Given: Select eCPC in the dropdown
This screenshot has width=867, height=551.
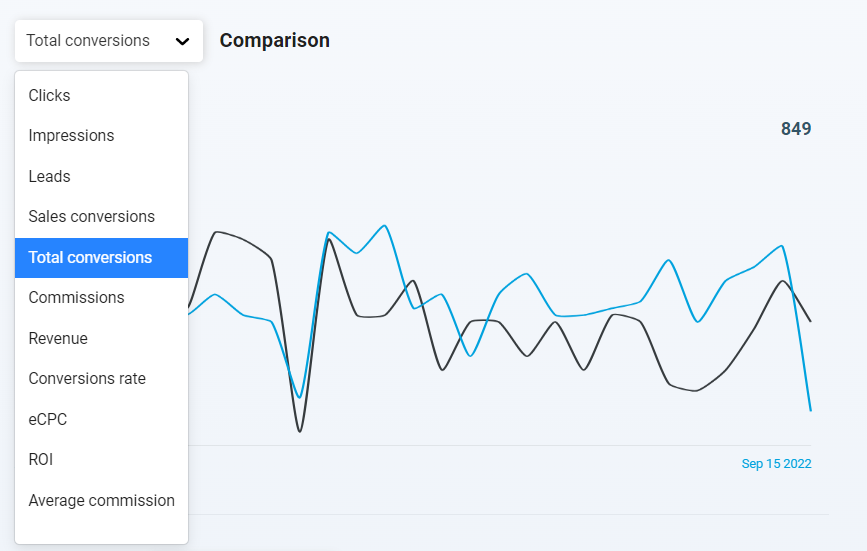Looking at the screenshot, I should coord(101,420).
